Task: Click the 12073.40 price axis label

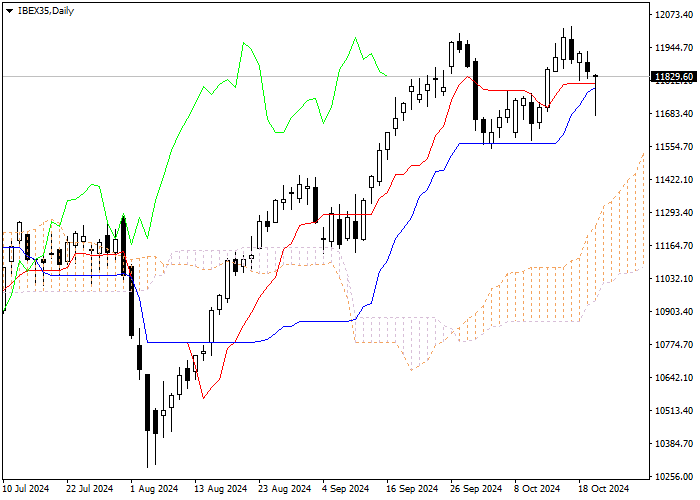Action: (x=674, y=15)
